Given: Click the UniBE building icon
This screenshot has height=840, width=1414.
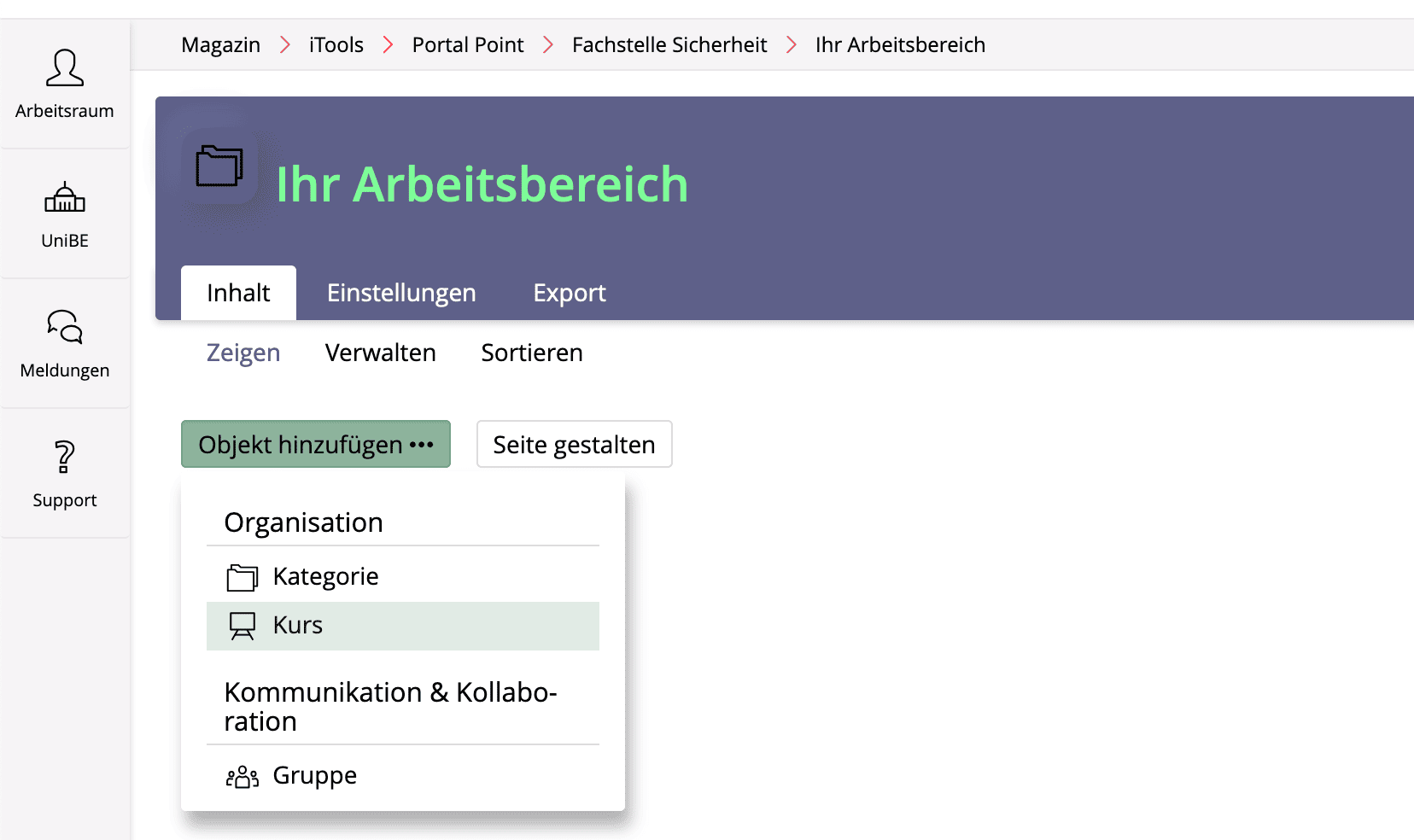Looking at the screenshot, I should (x=65, y=197).
